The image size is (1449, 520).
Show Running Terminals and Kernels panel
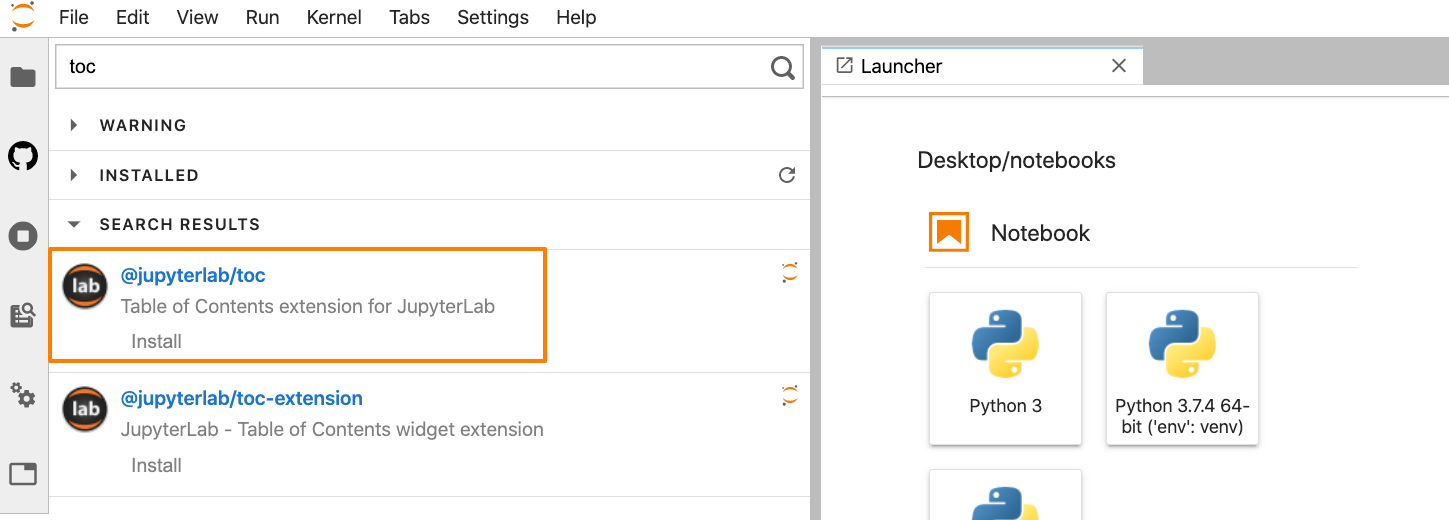pos(23,236)
